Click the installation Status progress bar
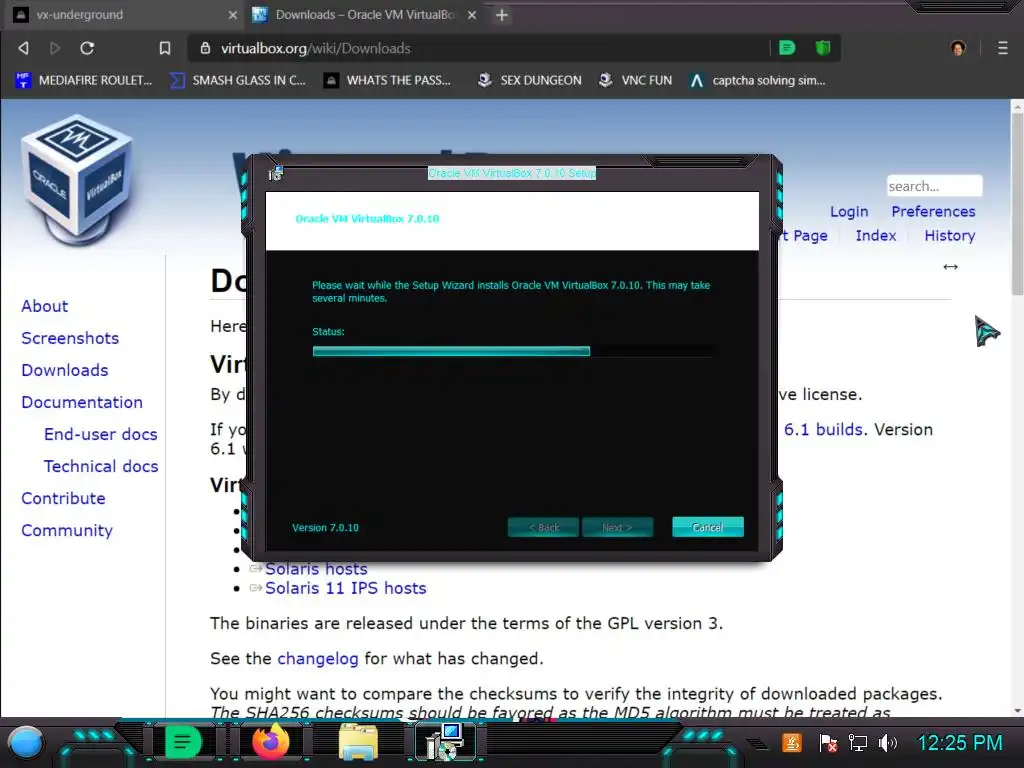The height and width of the screenshot is (768, 1024). tap(514, 351)
